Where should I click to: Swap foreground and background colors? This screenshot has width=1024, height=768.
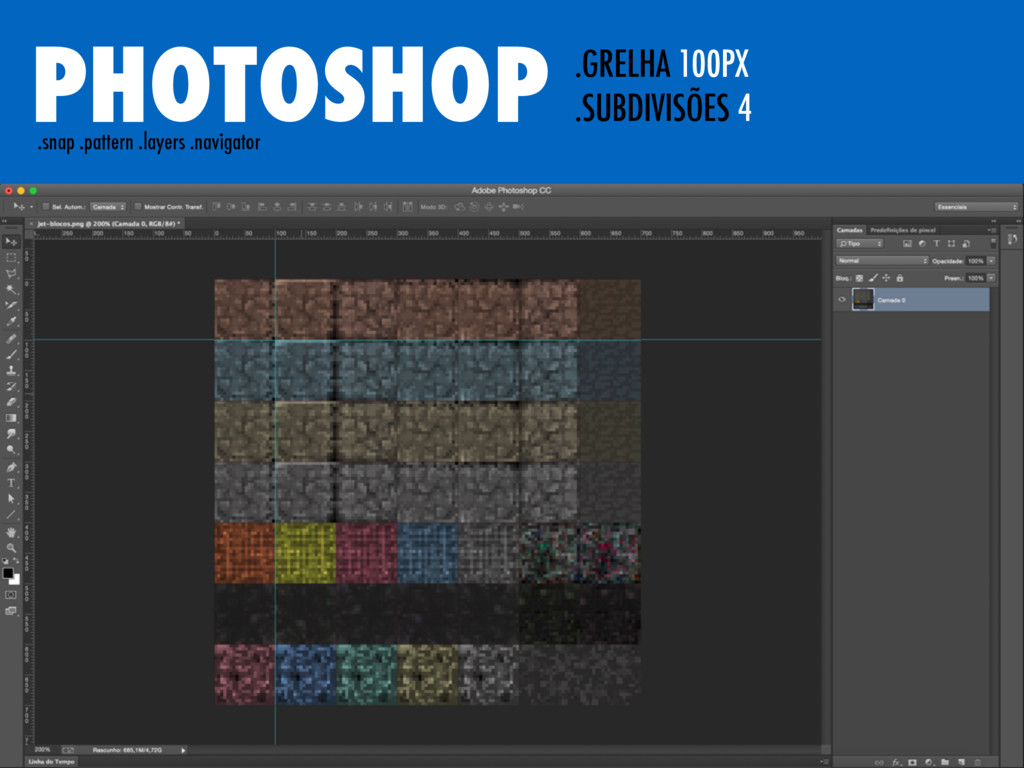tap(17, 562)
